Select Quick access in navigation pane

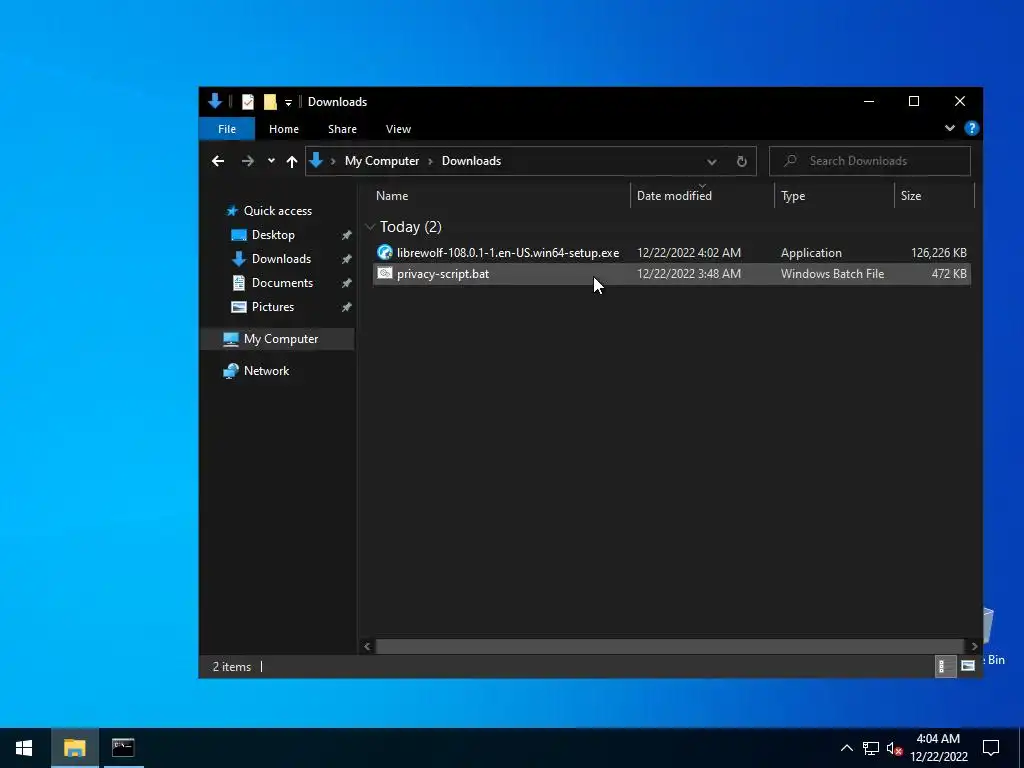pyautogui.click(x=278, y=211)
